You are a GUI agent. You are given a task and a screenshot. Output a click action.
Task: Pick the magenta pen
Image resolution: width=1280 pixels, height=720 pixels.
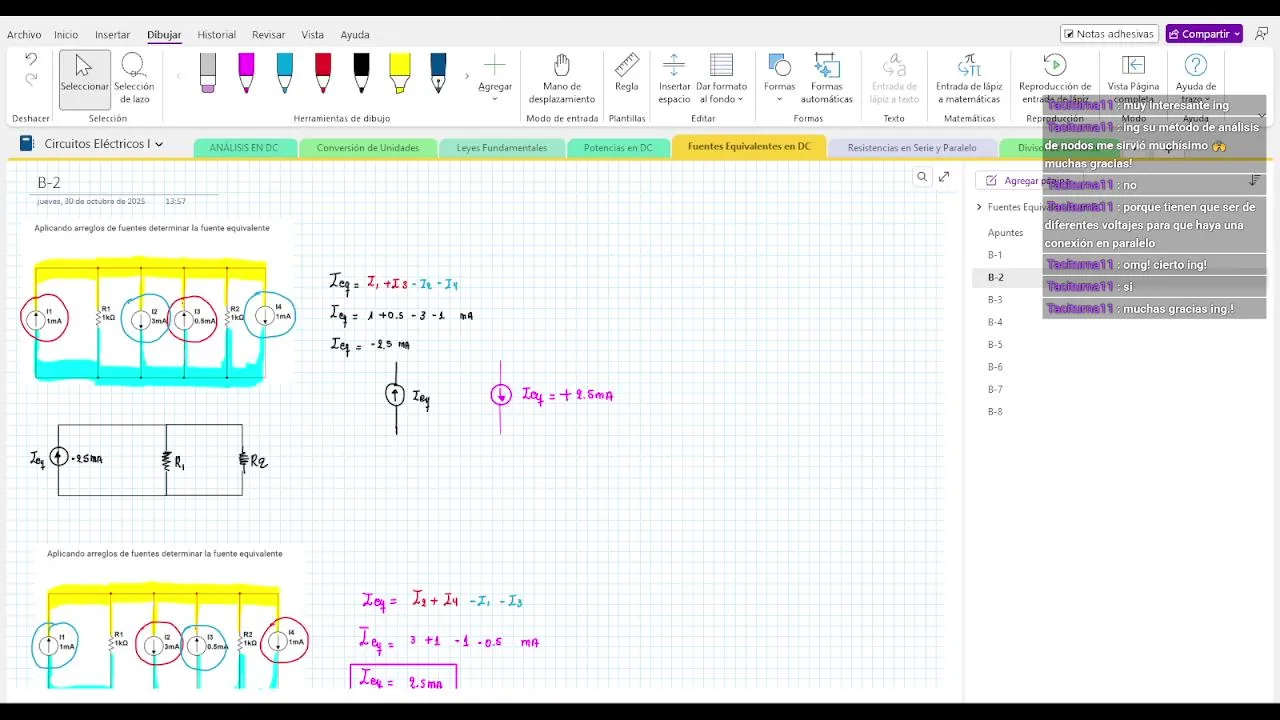coord(246,73)
